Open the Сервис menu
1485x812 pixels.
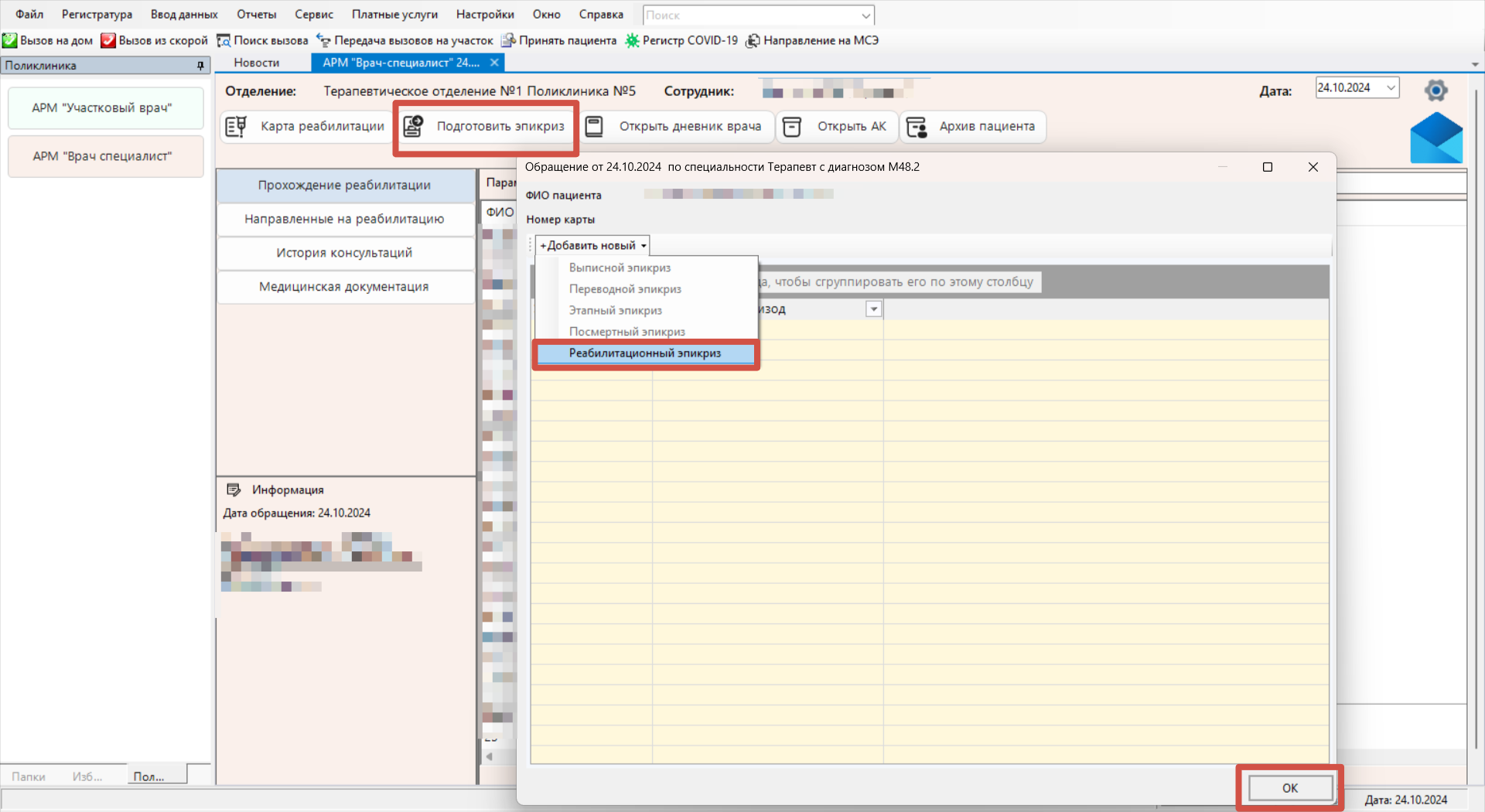314,14
